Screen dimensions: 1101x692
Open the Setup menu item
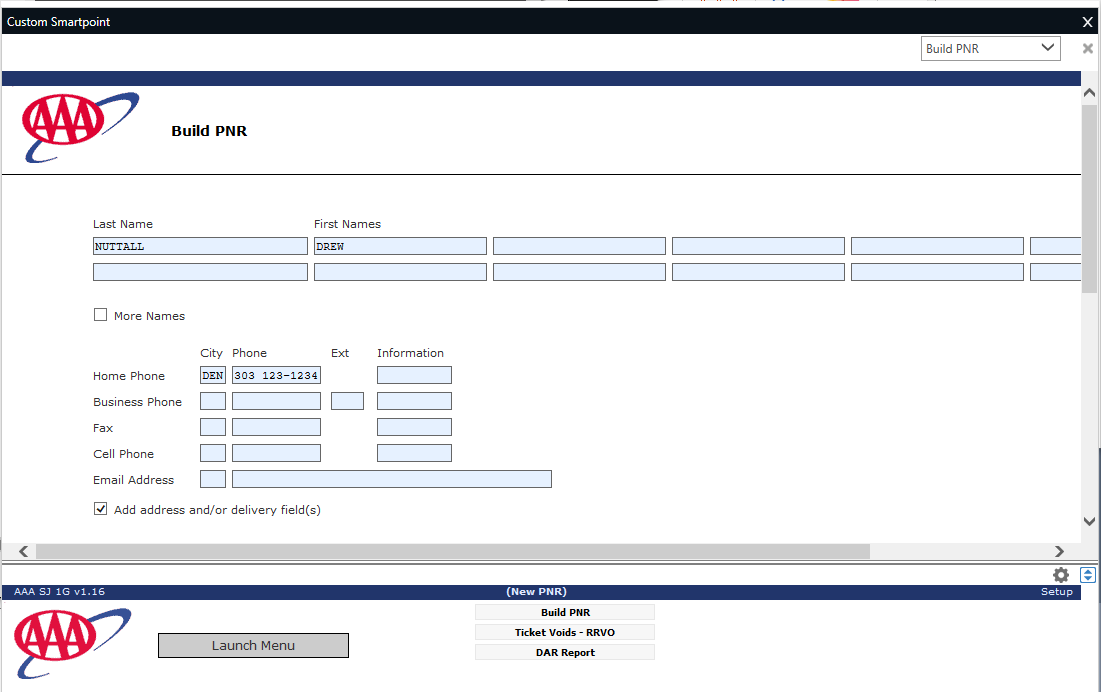(1056, 591)
